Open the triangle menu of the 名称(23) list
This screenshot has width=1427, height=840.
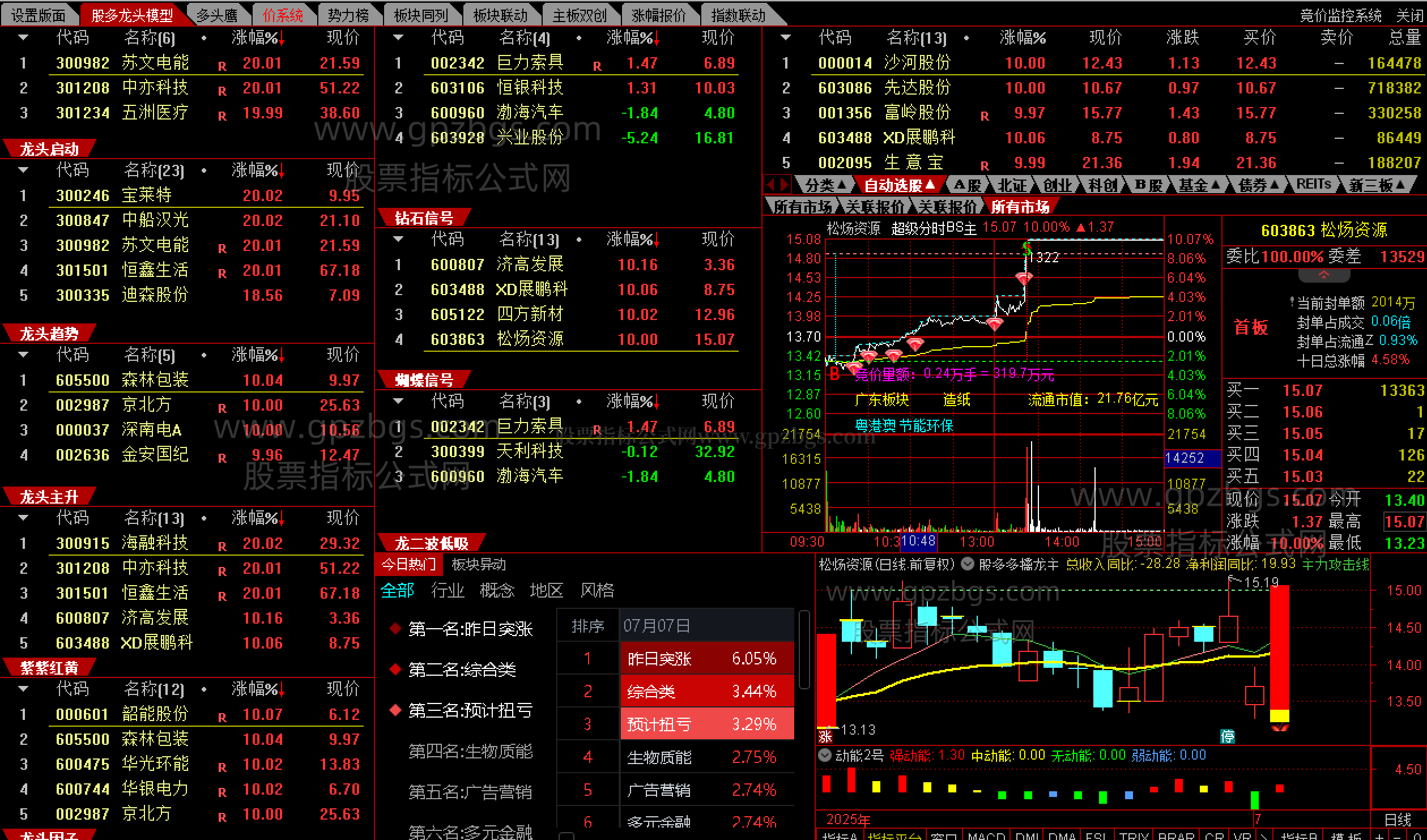(23, 170)
